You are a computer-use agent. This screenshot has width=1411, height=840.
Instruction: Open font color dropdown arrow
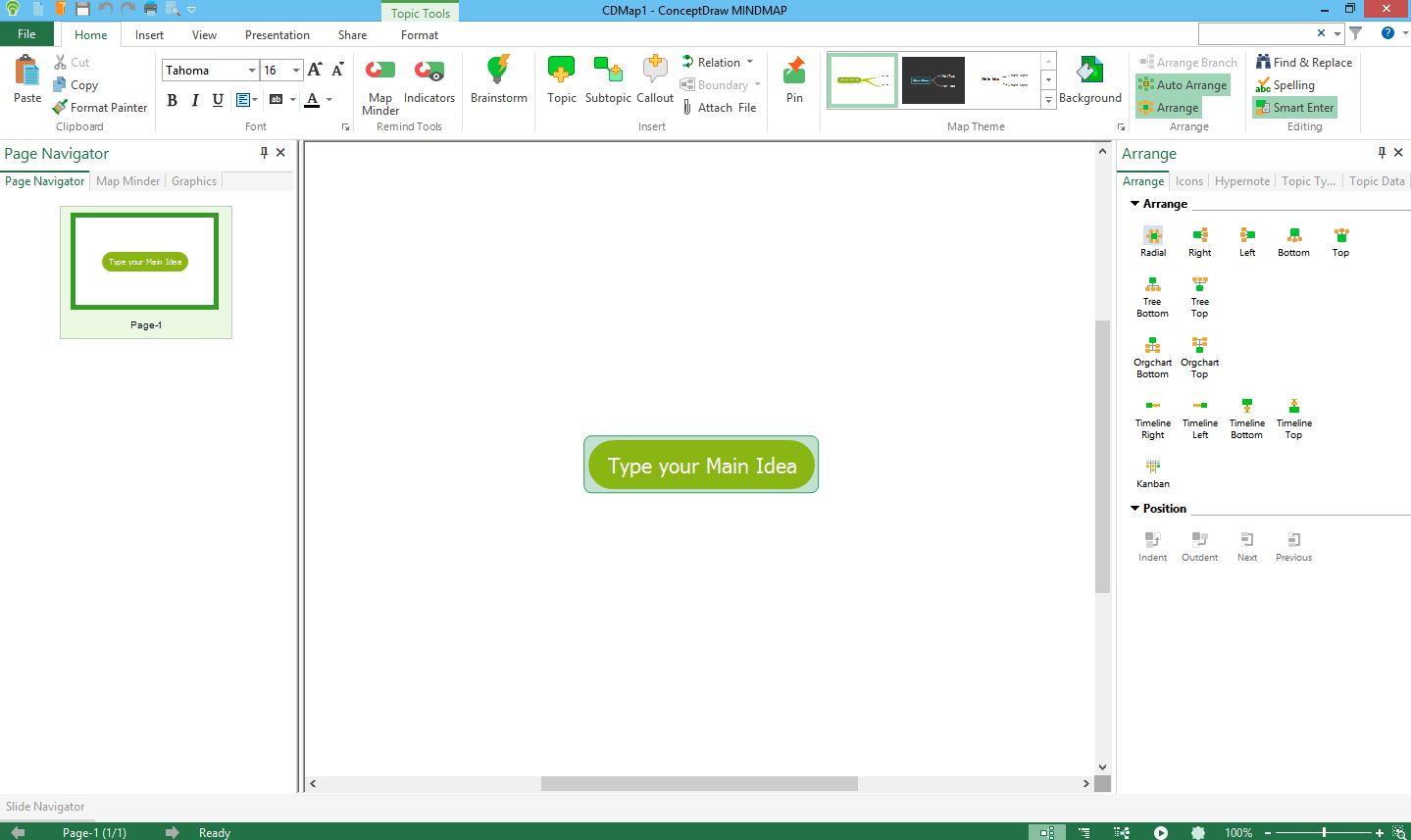point(329,100)
